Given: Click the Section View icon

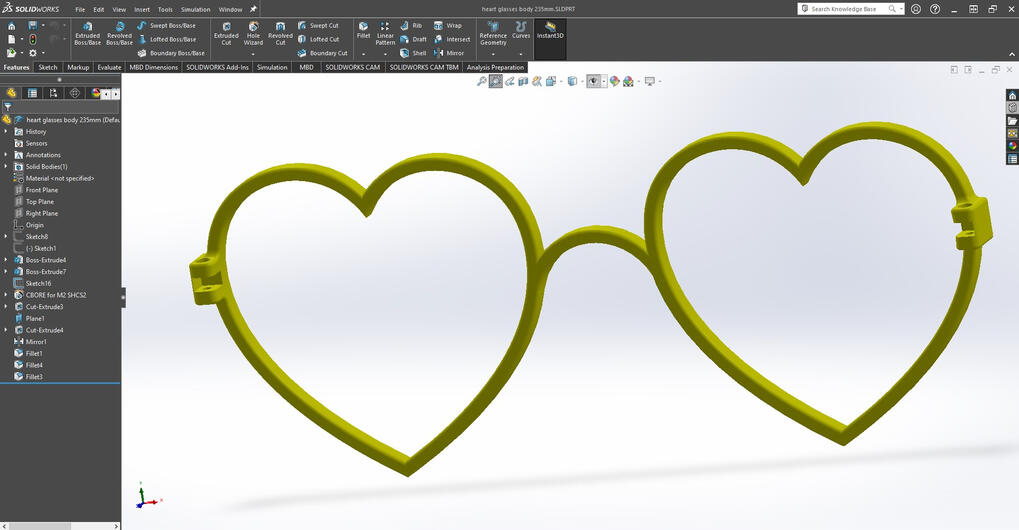Looking at the screenshot, I should 523,81.
